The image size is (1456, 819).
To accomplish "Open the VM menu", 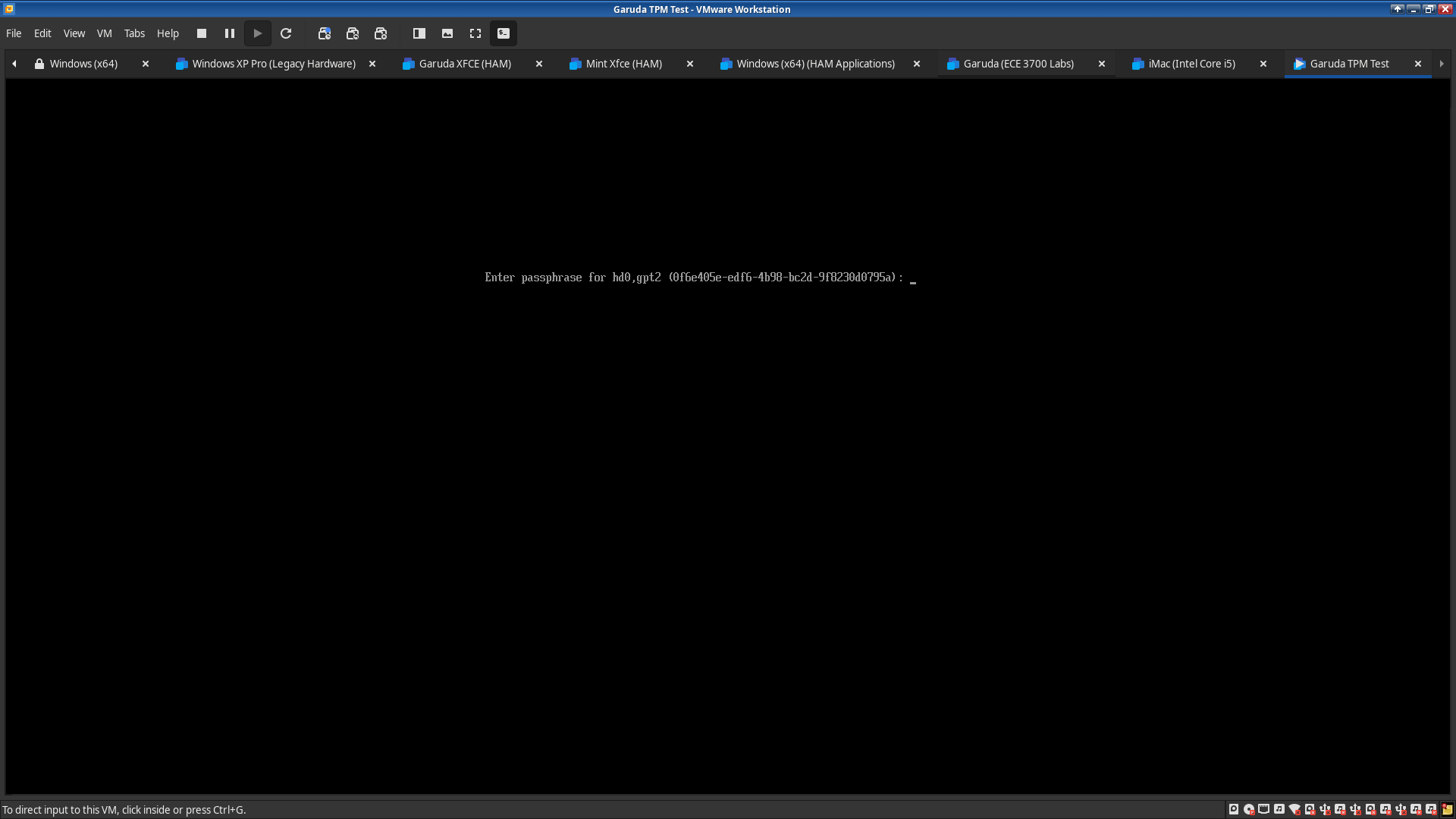I will tap(105, 33).
